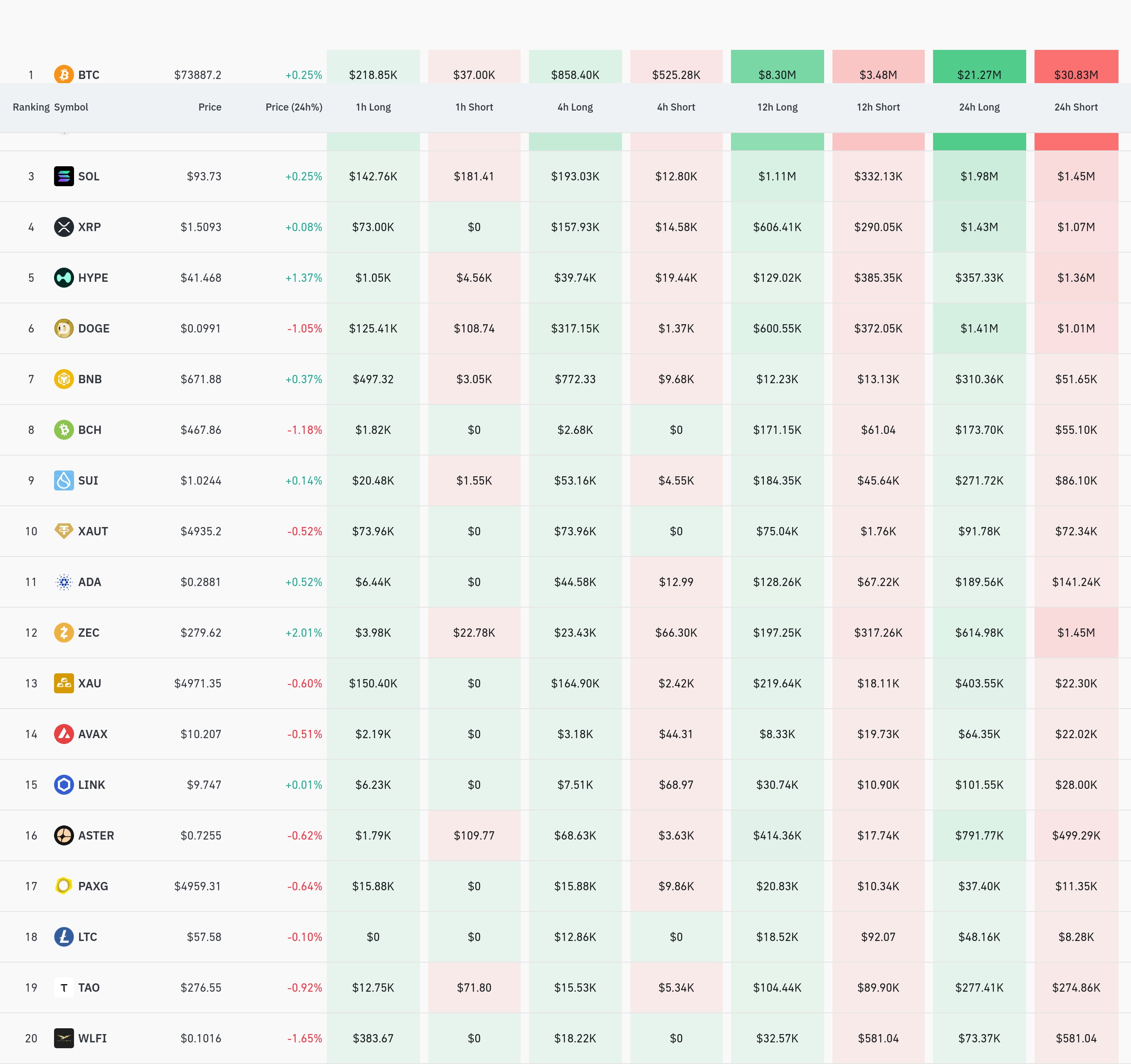Sort by the 1h Short column header
This screenshot has width=1131, height=1064.
point(474,107)
